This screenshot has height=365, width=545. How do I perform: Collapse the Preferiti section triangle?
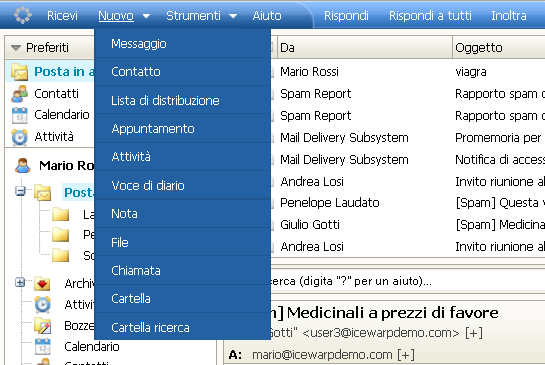16,48
